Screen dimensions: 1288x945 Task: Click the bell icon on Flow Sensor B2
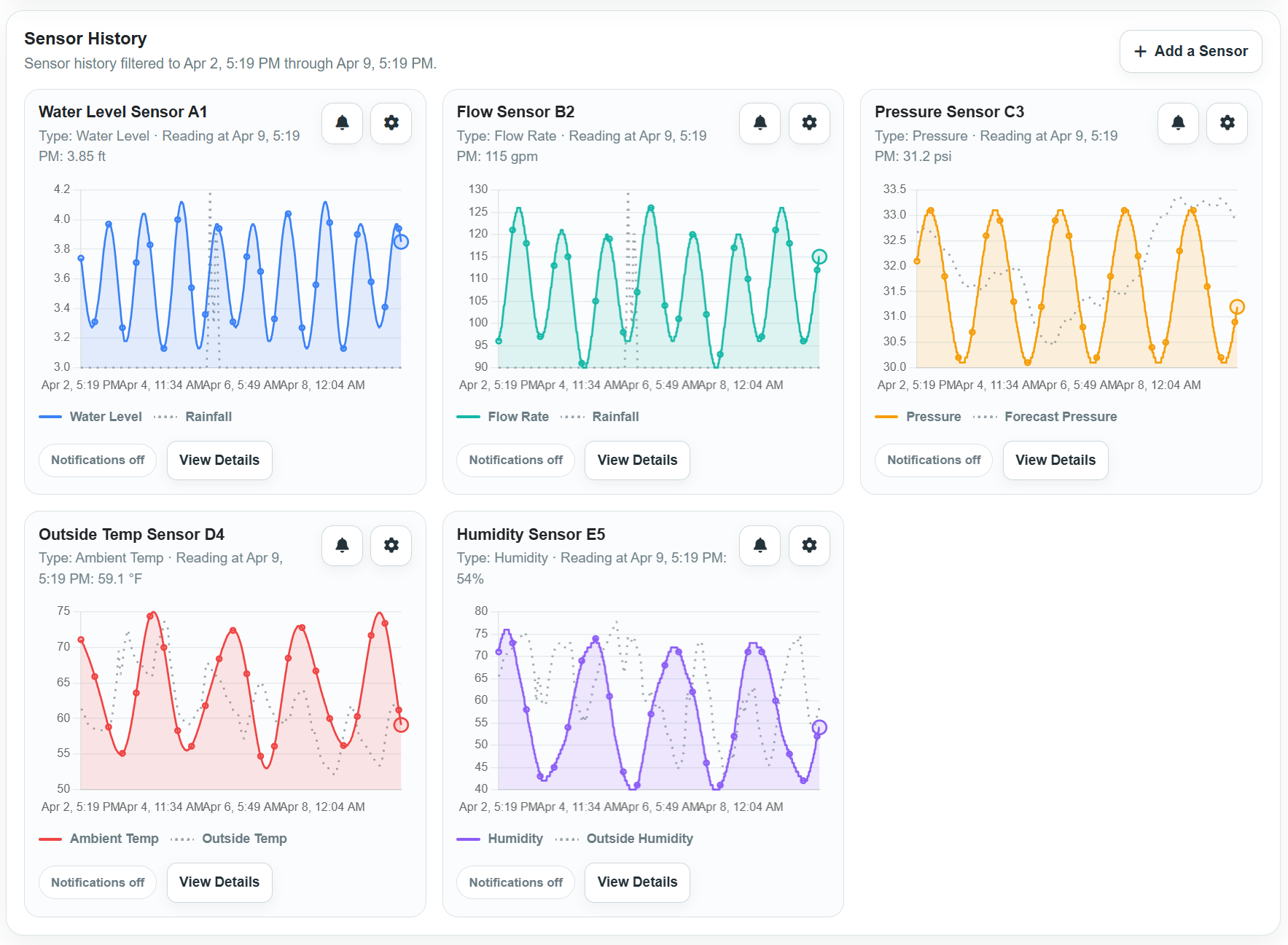760,123
